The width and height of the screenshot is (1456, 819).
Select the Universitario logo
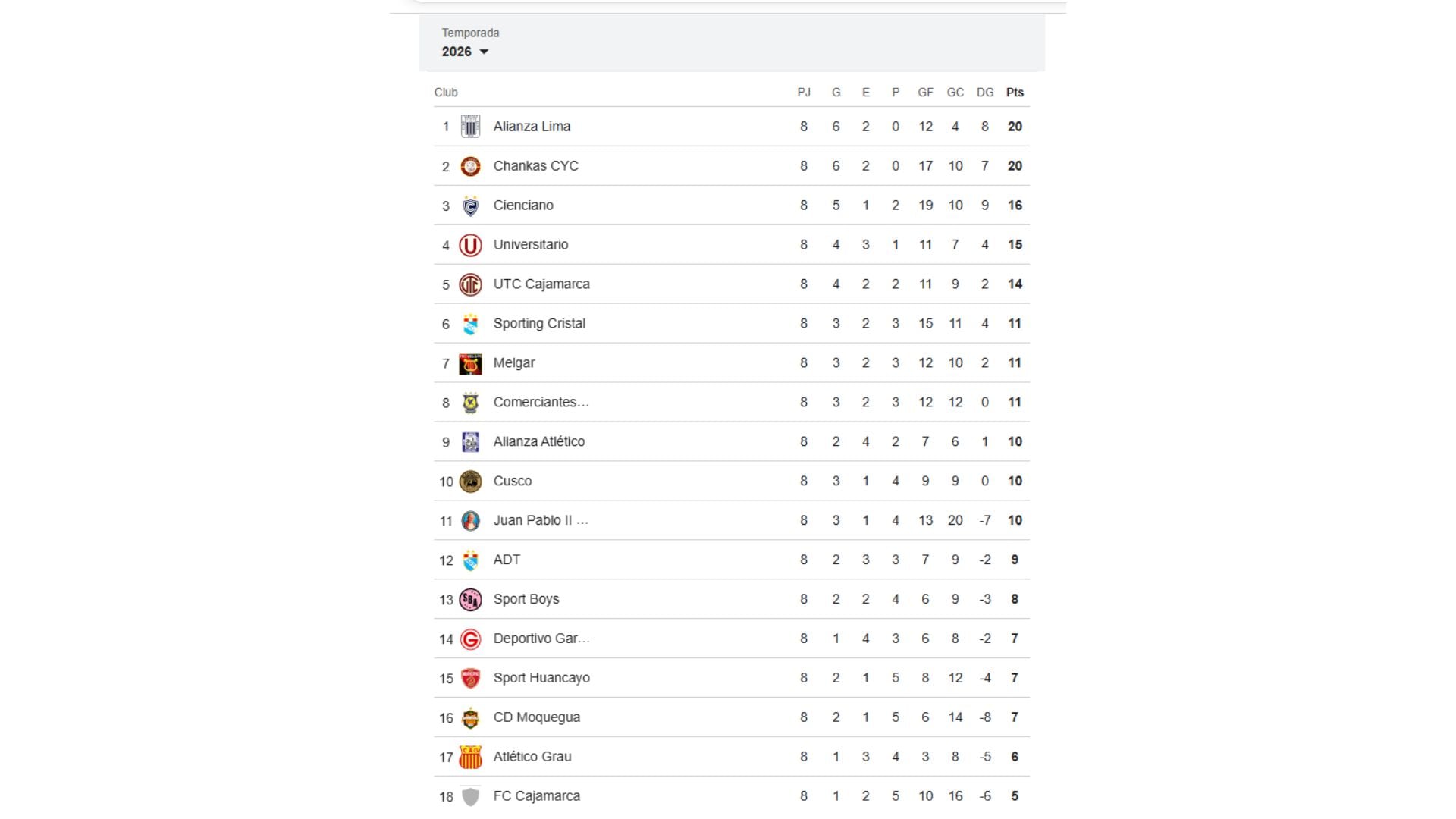471,244
